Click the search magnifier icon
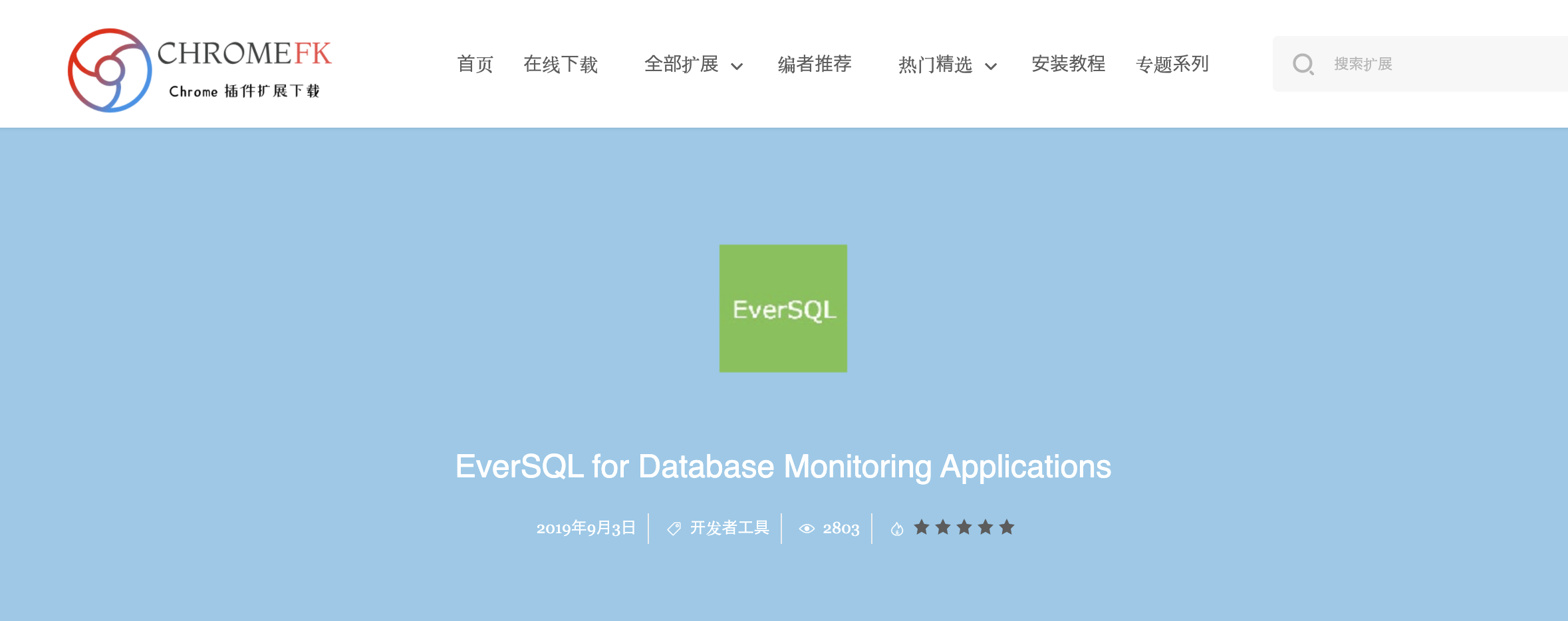The image size is (1568, 621). [1303, 64]
